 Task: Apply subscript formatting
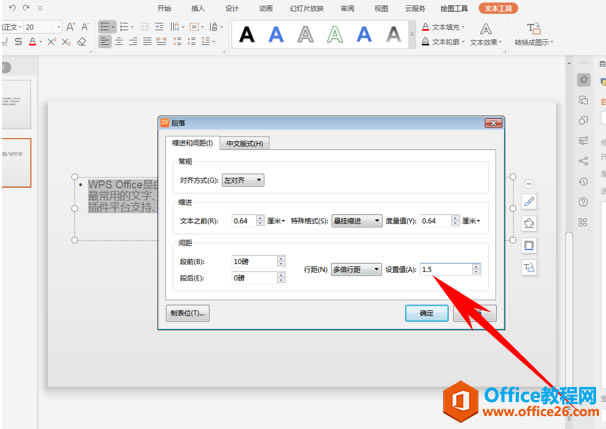coord(66,41)
